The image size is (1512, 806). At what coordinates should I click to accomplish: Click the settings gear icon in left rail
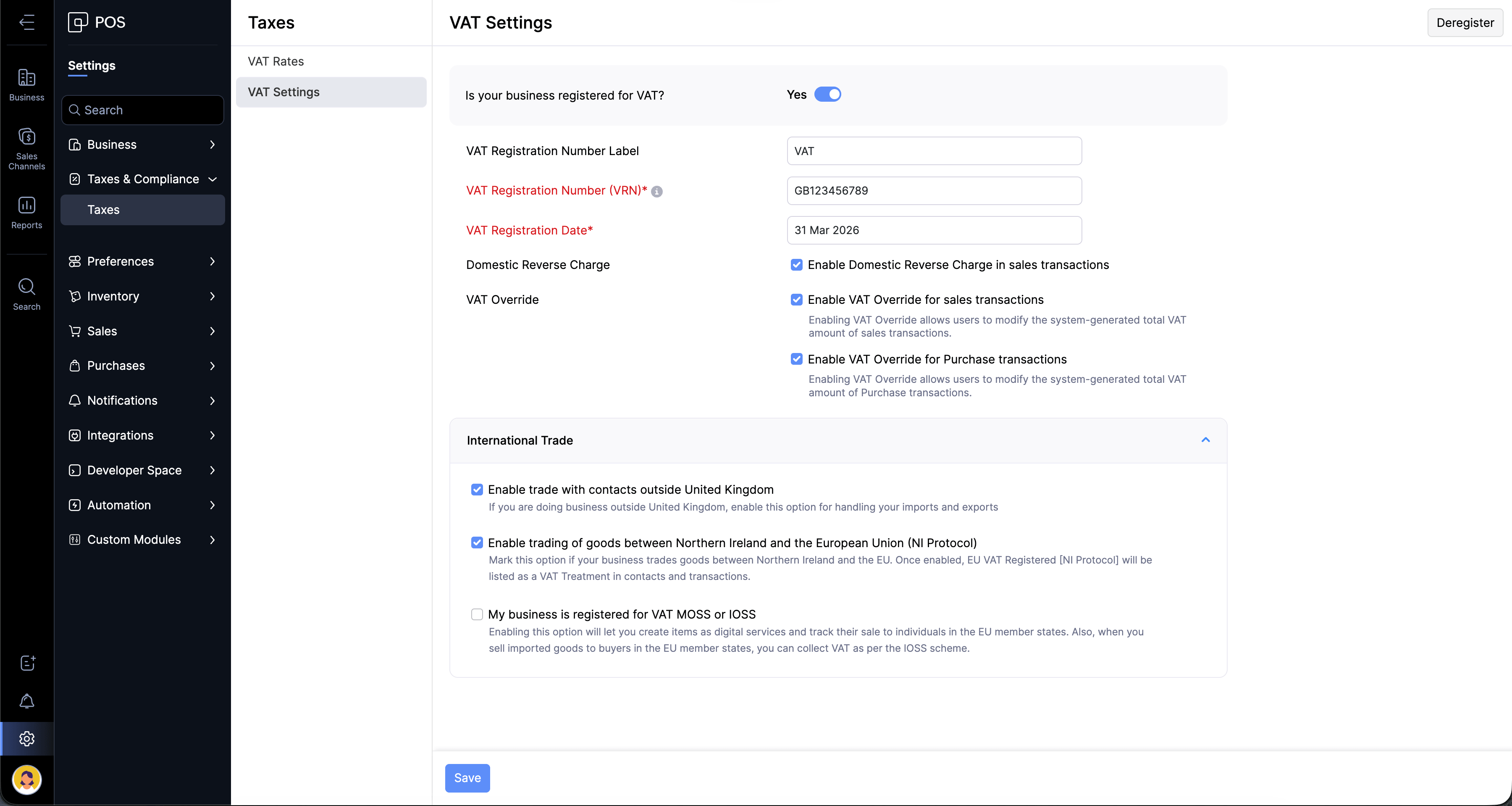[x=27, y=738]
